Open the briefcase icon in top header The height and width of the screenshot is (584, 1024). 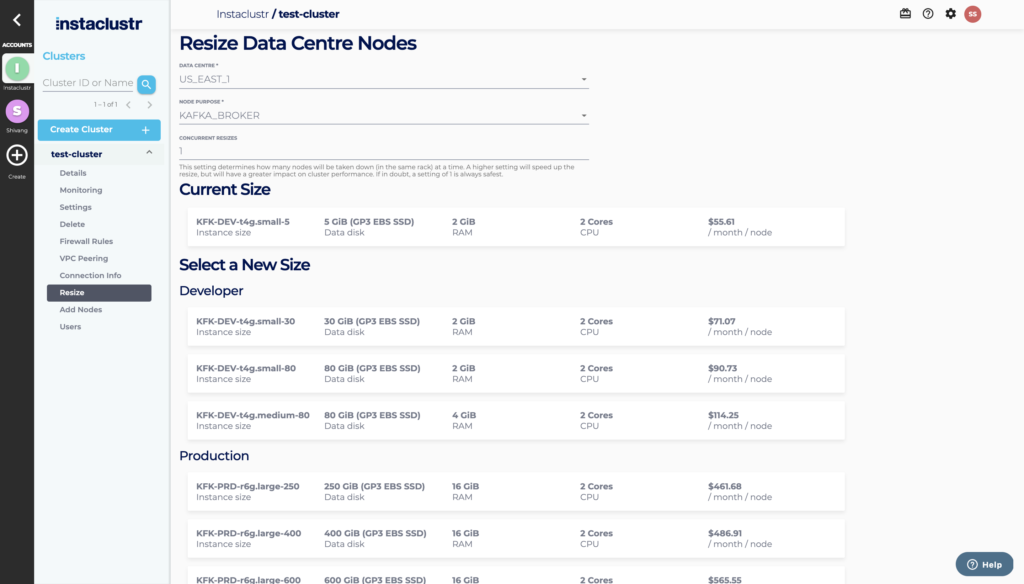(905, 14)
